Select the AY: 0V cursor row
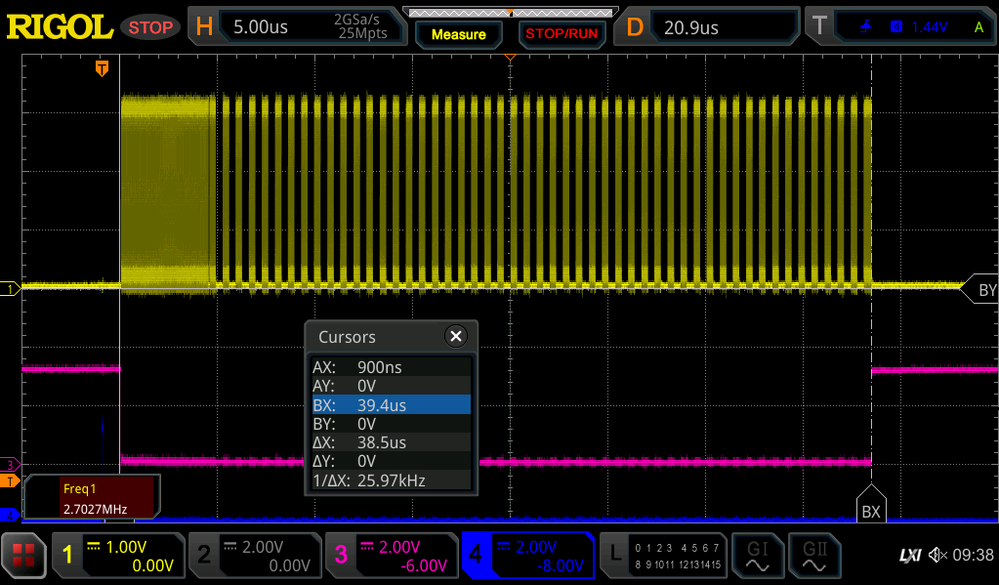Viewport: 999px width, 585px height. coord(391,386)
